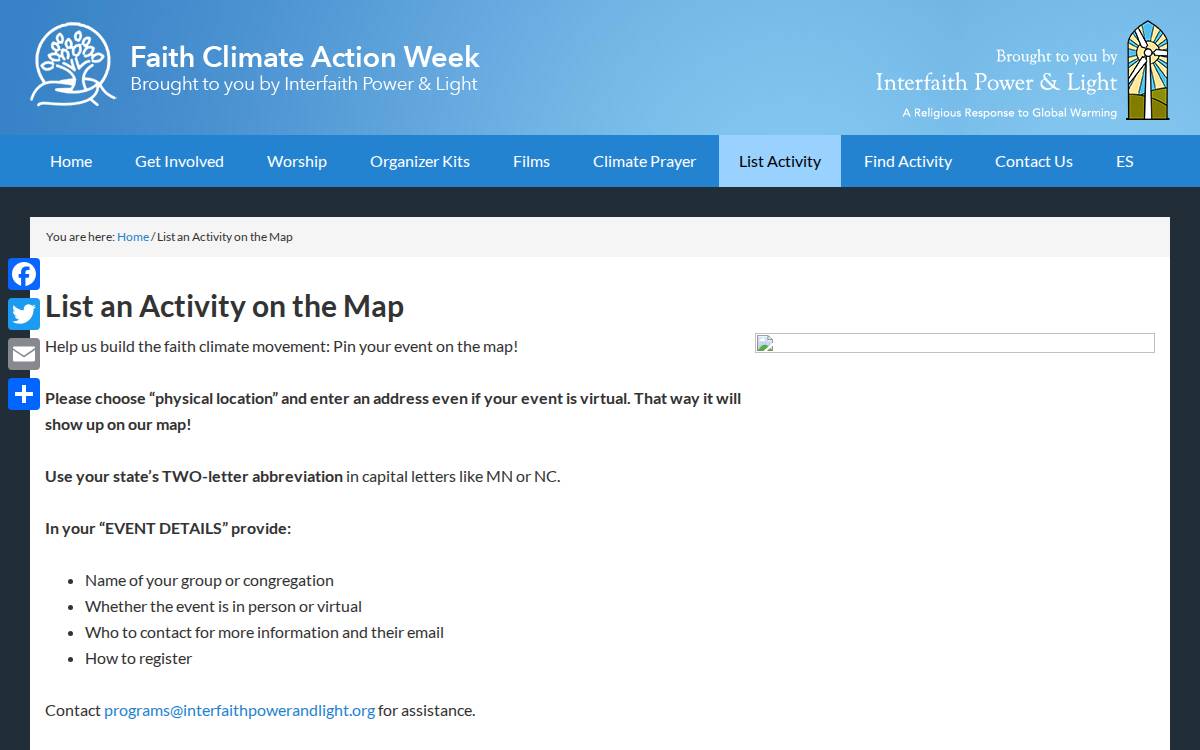Click the 'Who to contact for more information' bullet
The width and height of the screenshot is (1200, 750).
tap(264, 632)
